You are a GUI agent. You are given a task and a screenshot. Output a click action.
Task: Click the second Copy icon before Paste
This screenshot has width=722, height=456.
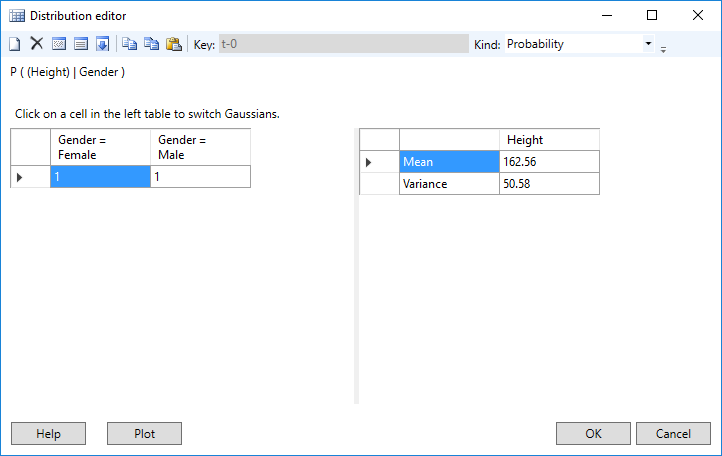pos(151,44)
